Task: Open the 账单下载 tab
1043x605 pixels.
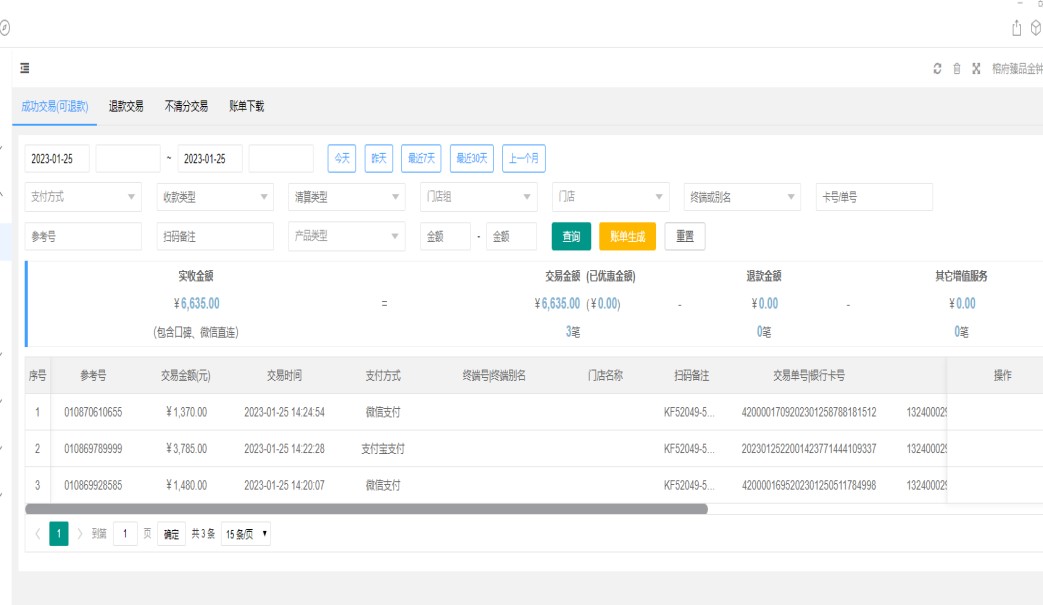Action: [246, 106]
